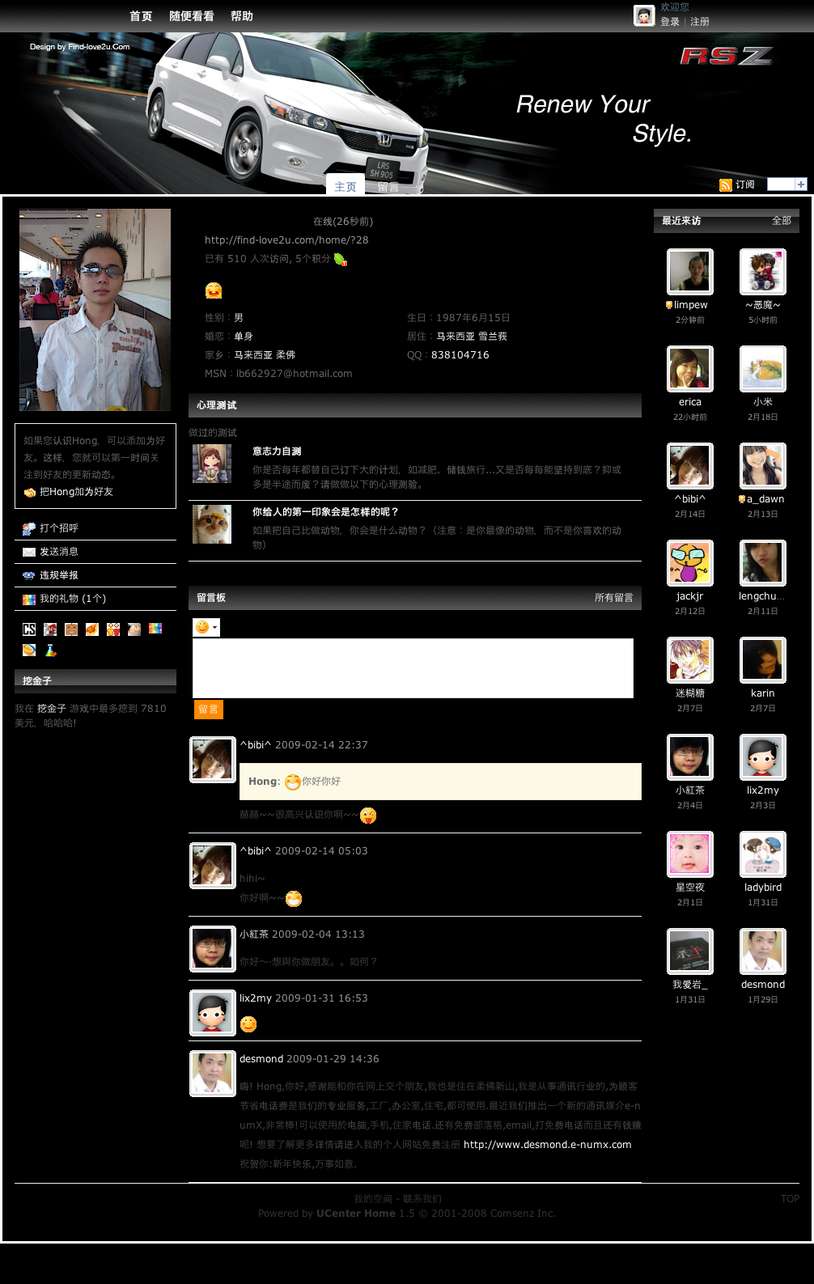Viewport: 814px width, 1284px height.
Task: Click the subscribe input field beside 订阅
Action: (781, 184)
